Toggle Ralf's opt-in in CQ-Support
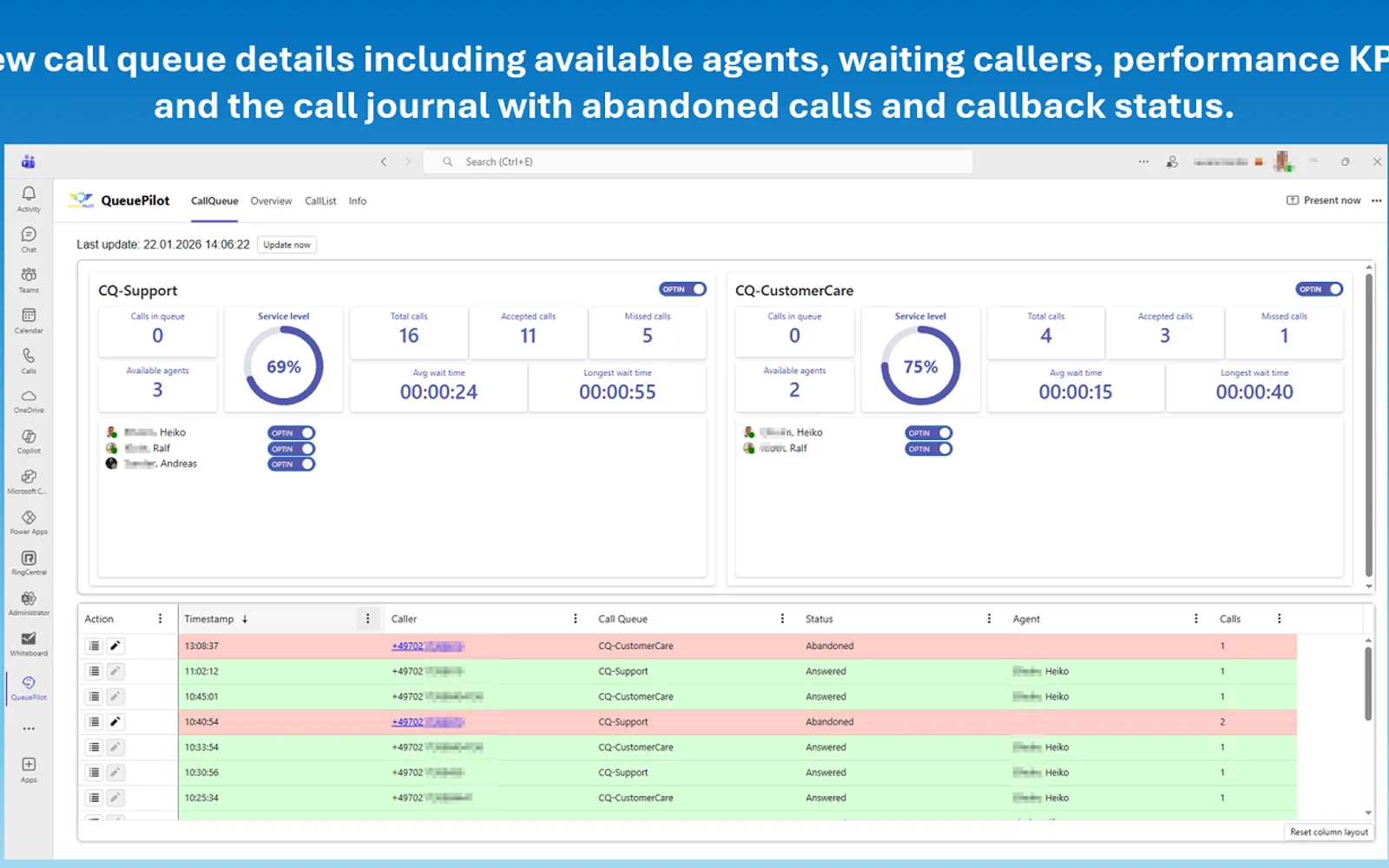Viewport: 1389px width, 868px height. pos(292,449)
